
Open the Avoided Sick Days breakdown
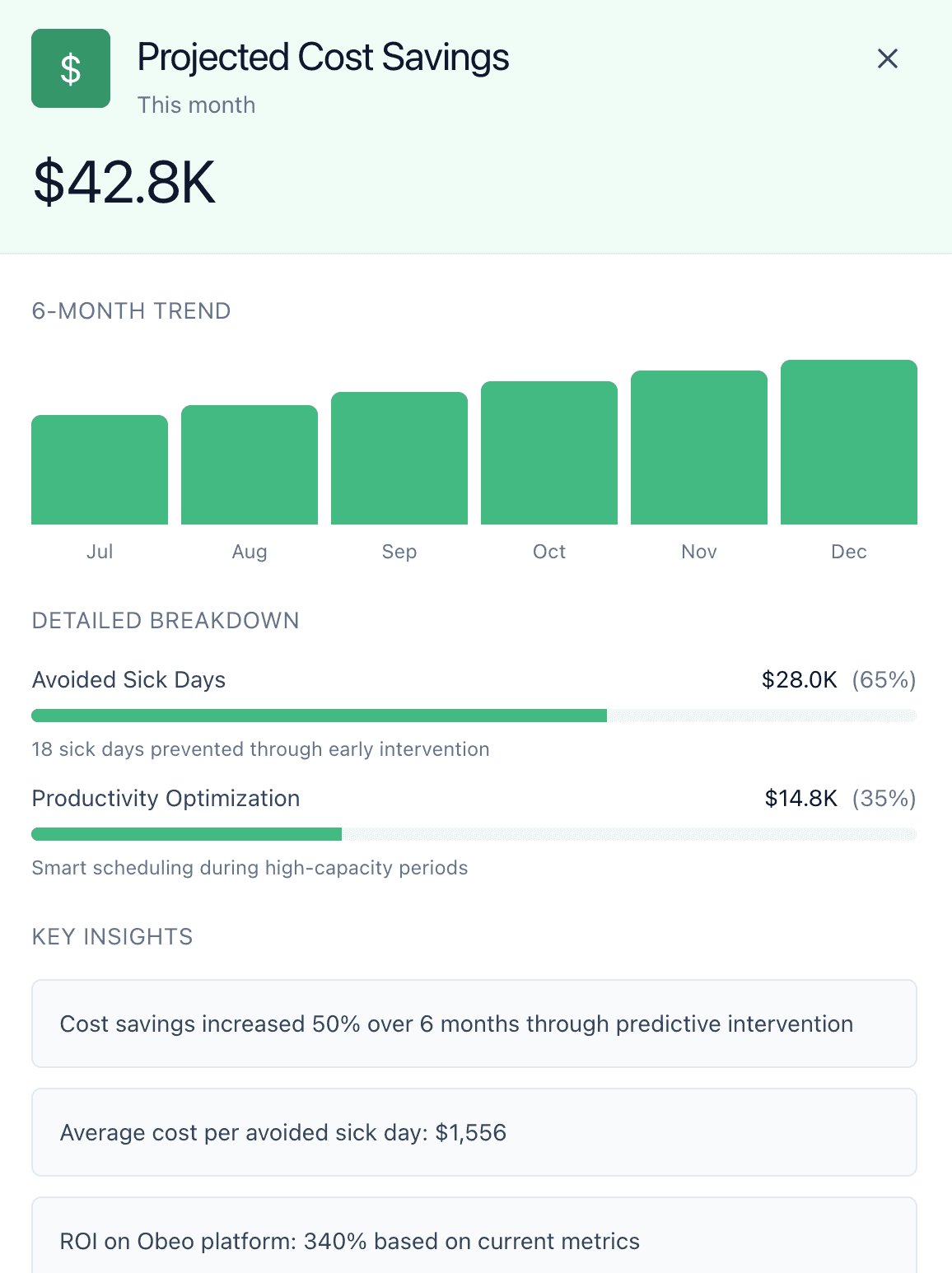pos(128,680)
